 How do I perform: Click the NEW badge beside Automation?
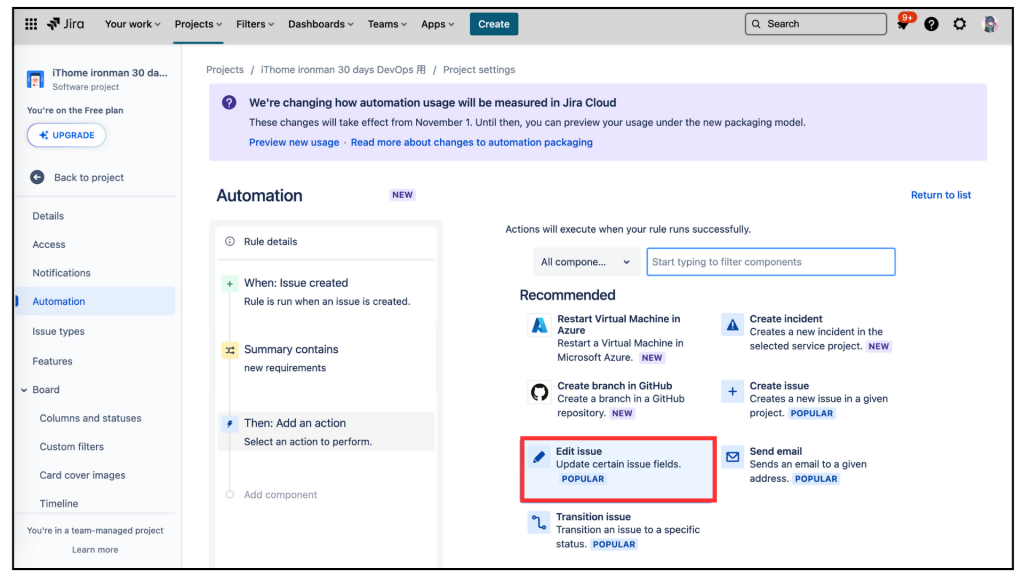[x=402, y=195]
